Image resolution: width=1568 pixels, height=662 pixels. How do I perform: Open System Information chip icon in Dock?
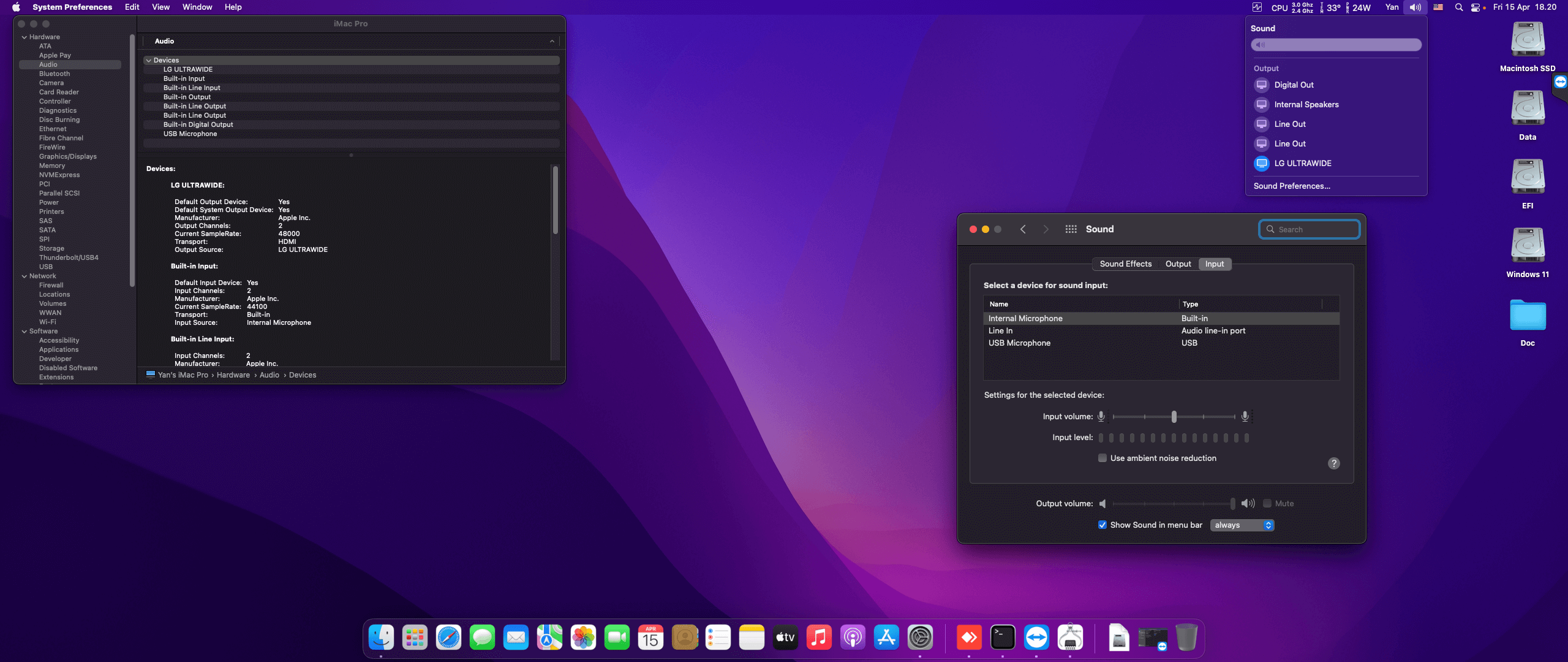[x=1070, y=638]
